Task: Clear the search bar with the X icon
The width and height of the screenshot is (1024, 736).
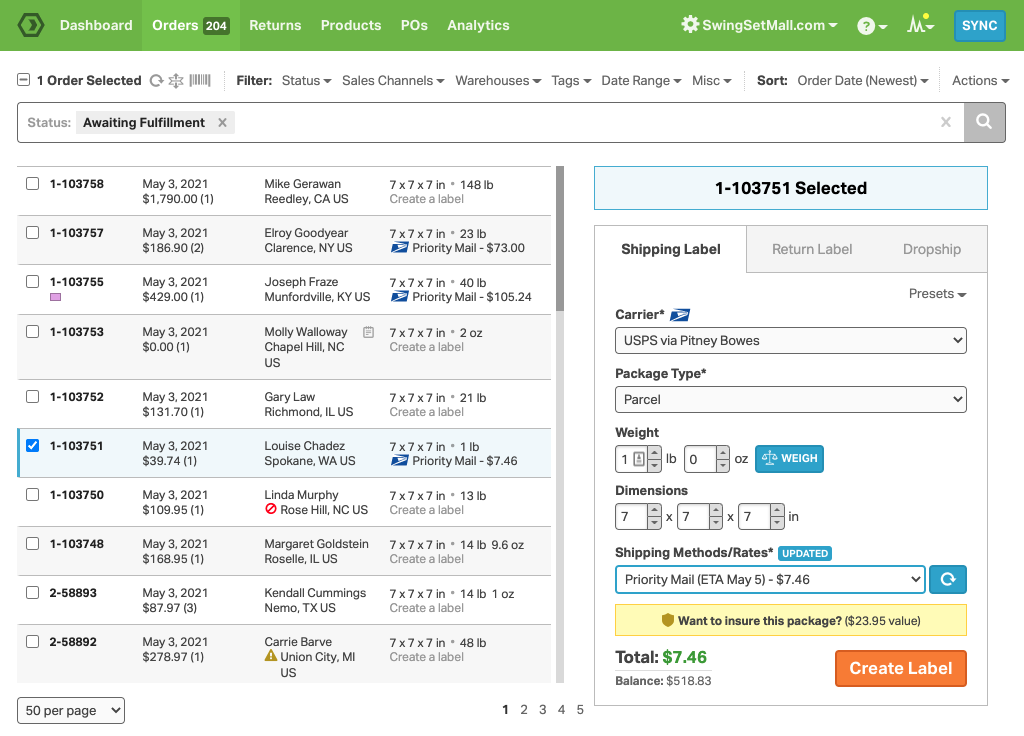Action: click(946, 122)
